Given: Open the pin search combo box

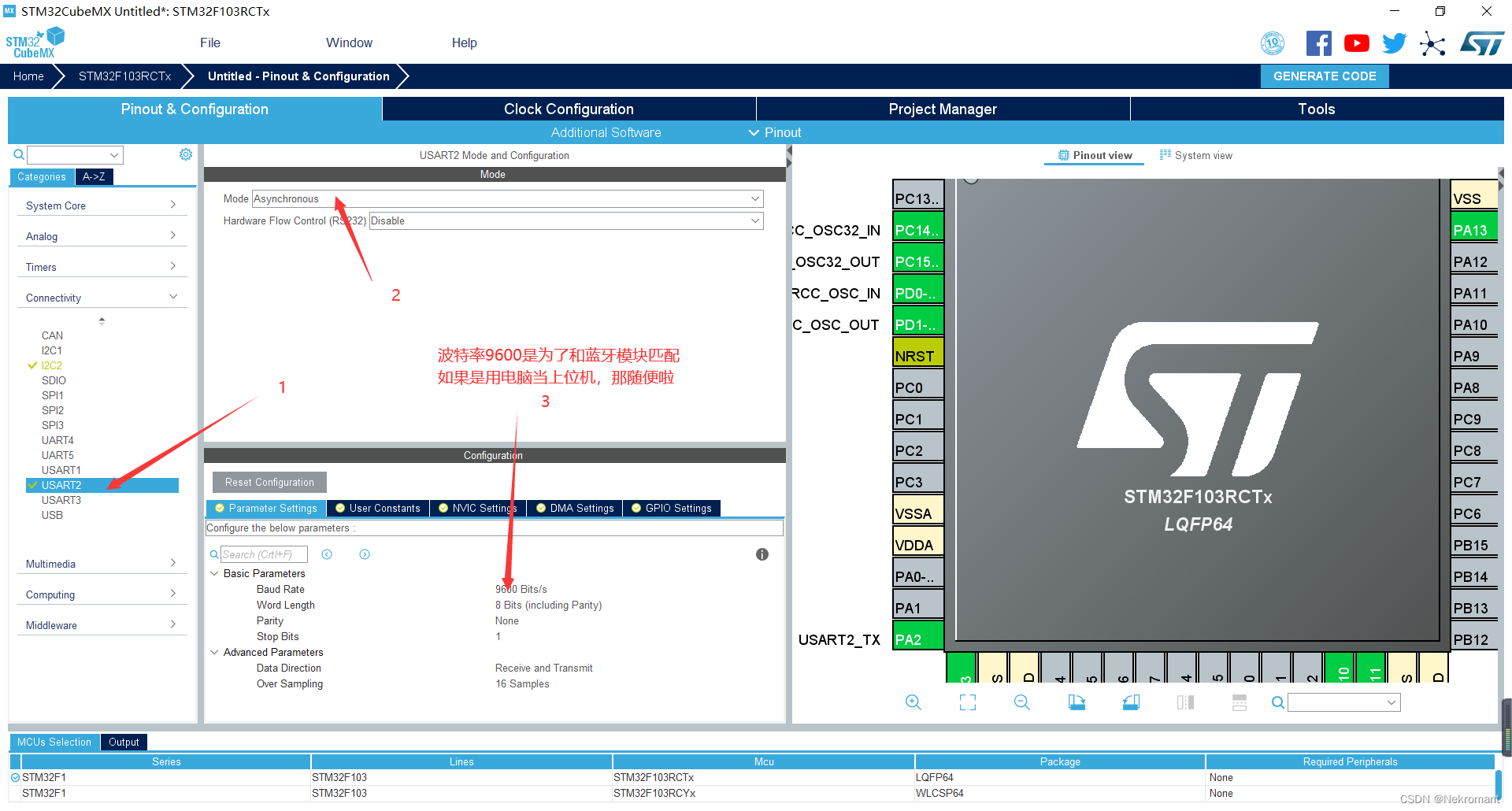Looking at the screenshot, I should point(1344,702).
